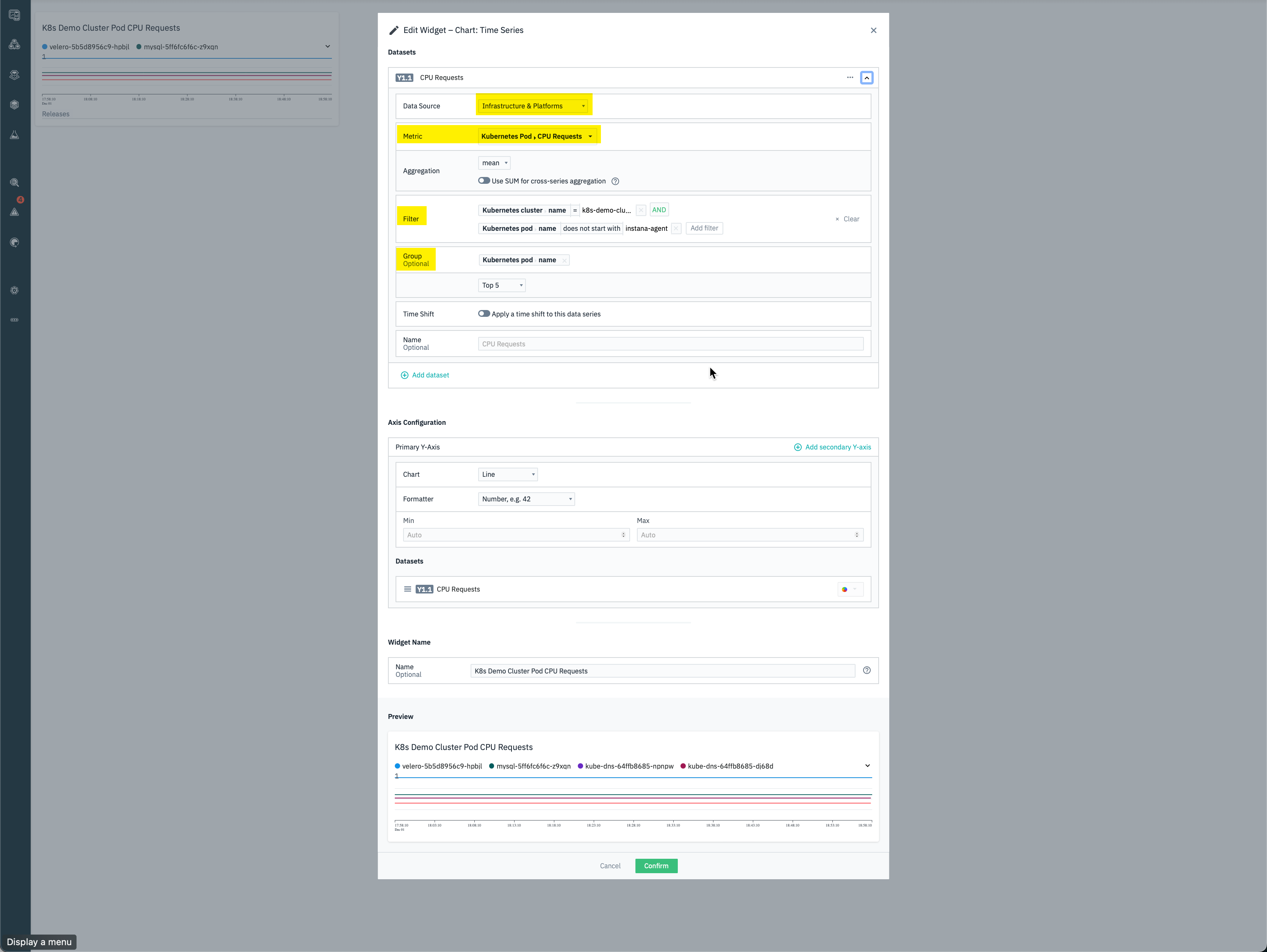The image size is (1267, 952).
Task: Click the Add filter button
Action: coord(704,228)
